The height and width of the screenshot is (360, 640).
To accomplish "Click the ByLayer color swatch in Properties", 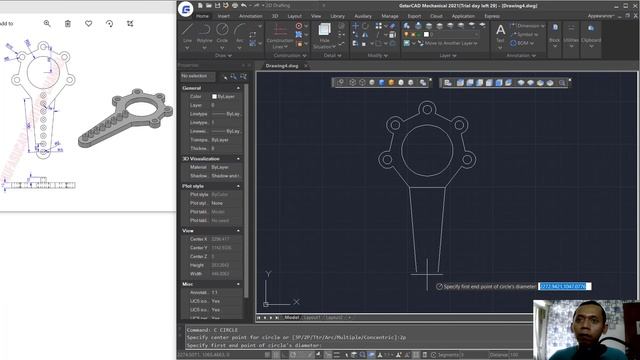I will pyautogui.click(x=214, y=97).
